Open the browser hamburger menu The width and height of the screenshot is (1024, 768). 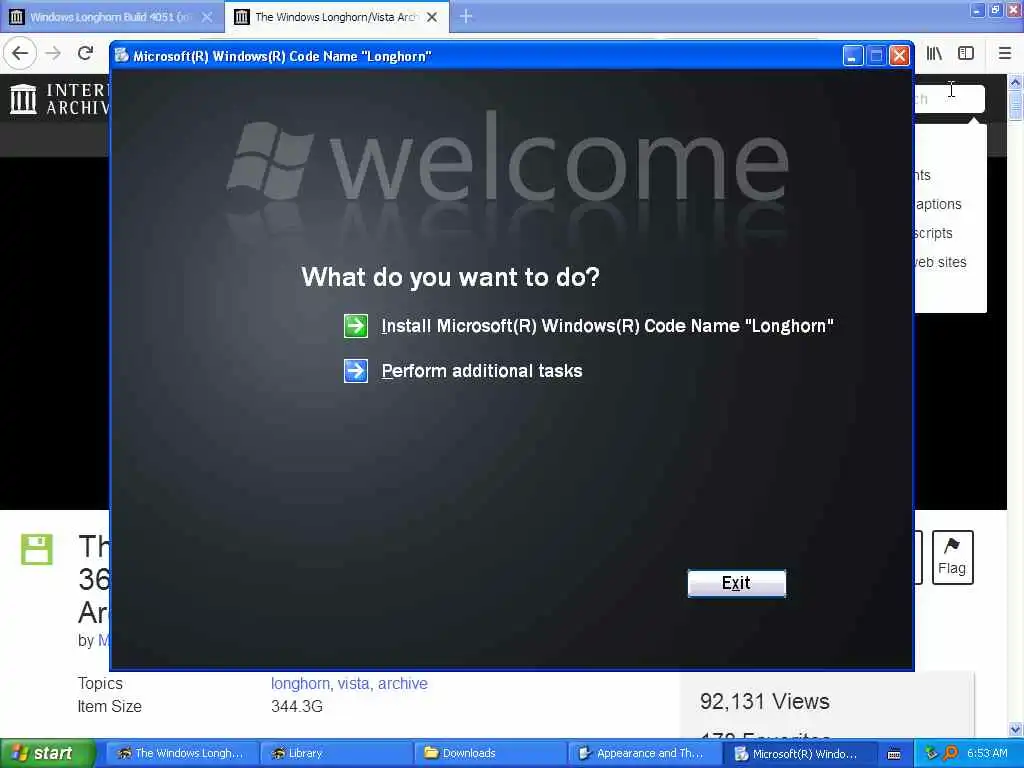click(x=1005, y=54)
